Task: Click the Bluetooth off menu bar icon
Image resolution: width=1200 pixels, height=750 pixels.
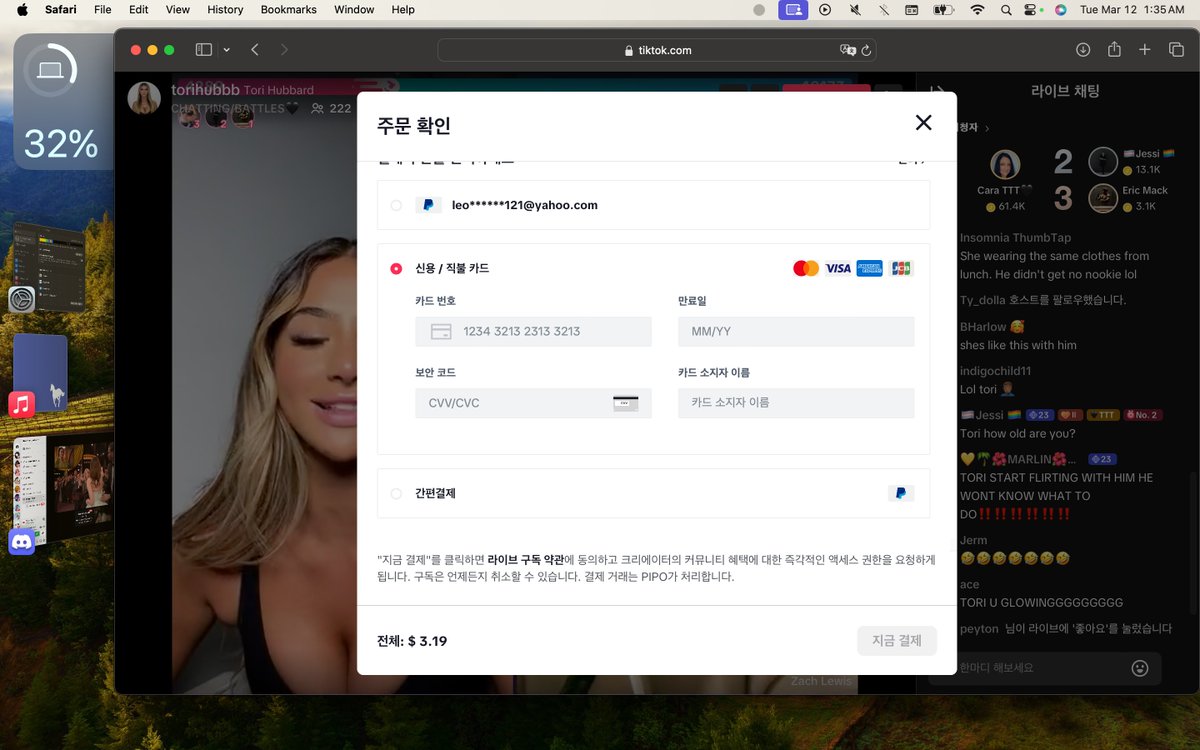Action: tap(884, 9)
